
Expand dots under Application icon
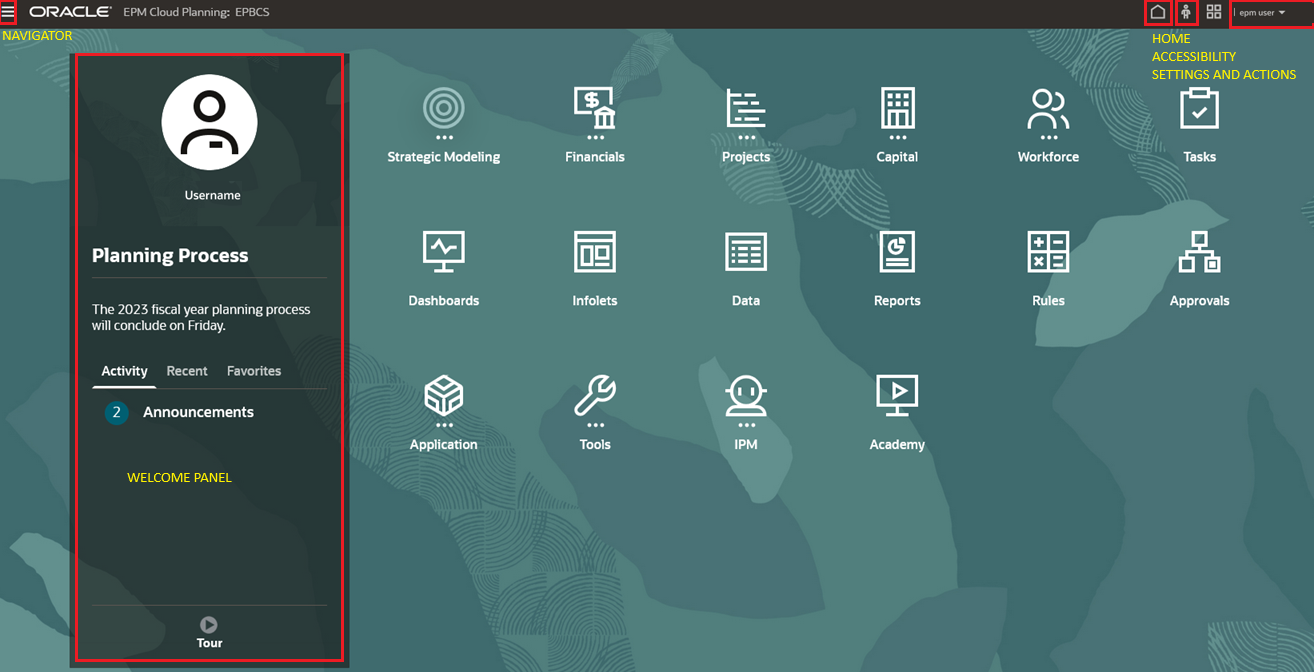click(444, 426)
